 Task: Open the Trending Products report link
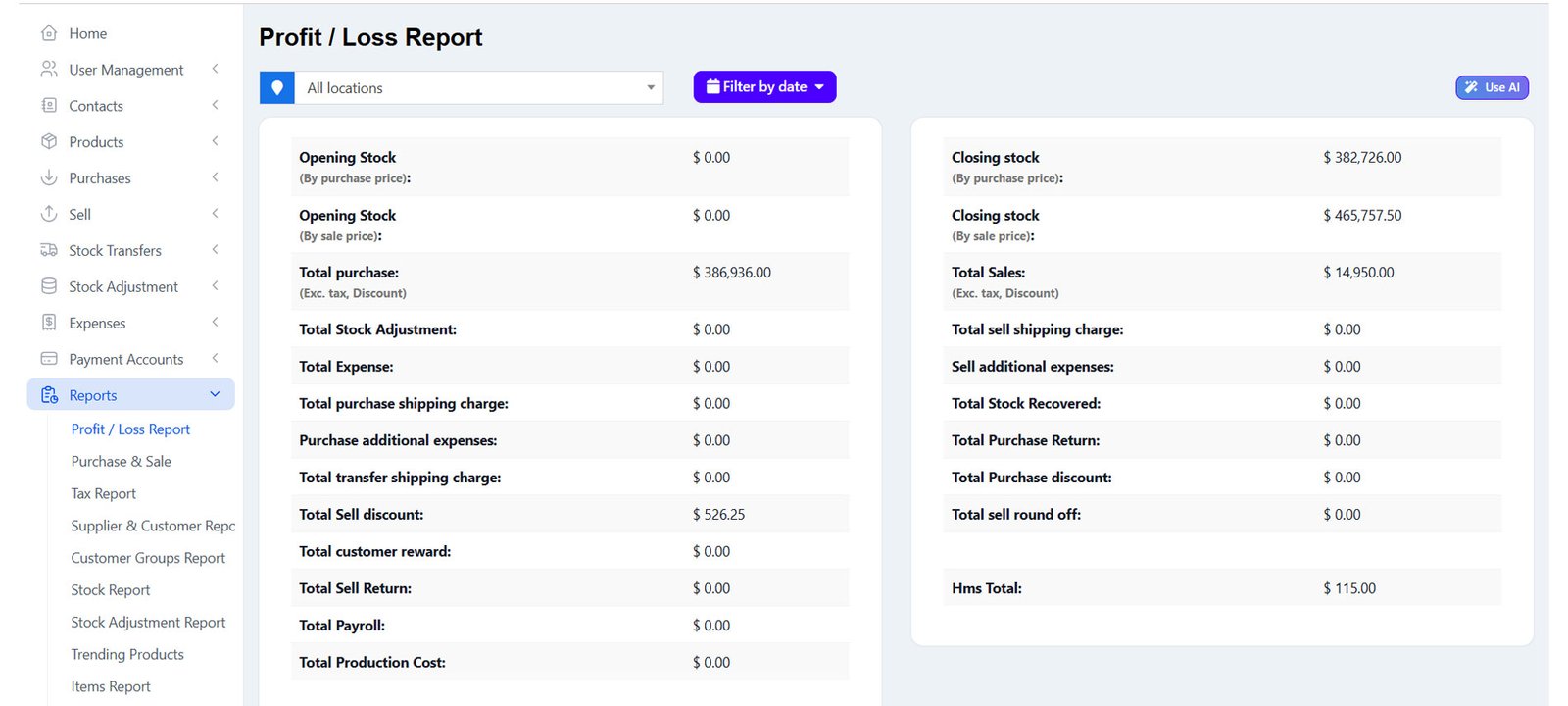click(x=127, y=655)
